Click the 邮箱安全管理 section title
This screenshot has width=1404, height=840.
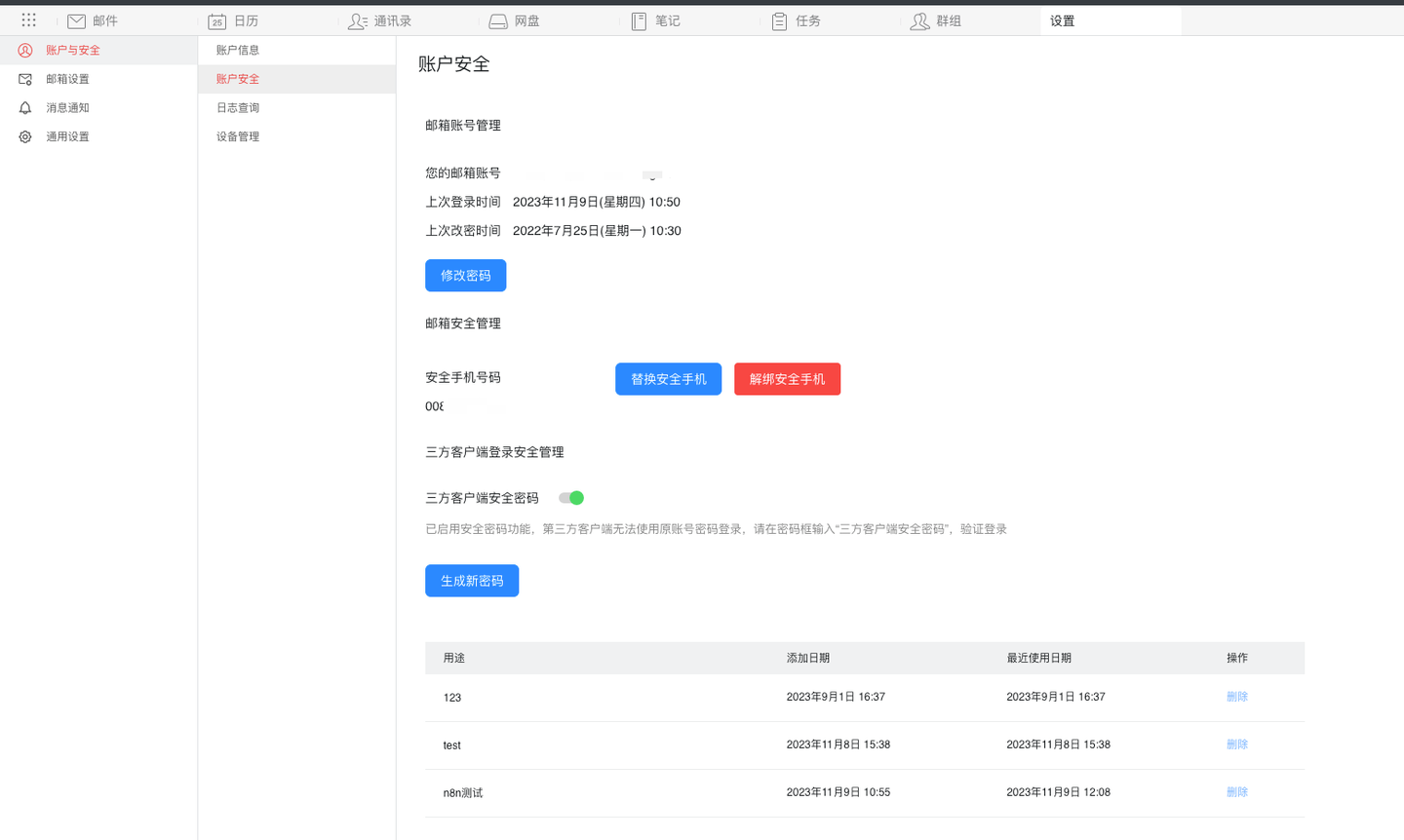463,324
